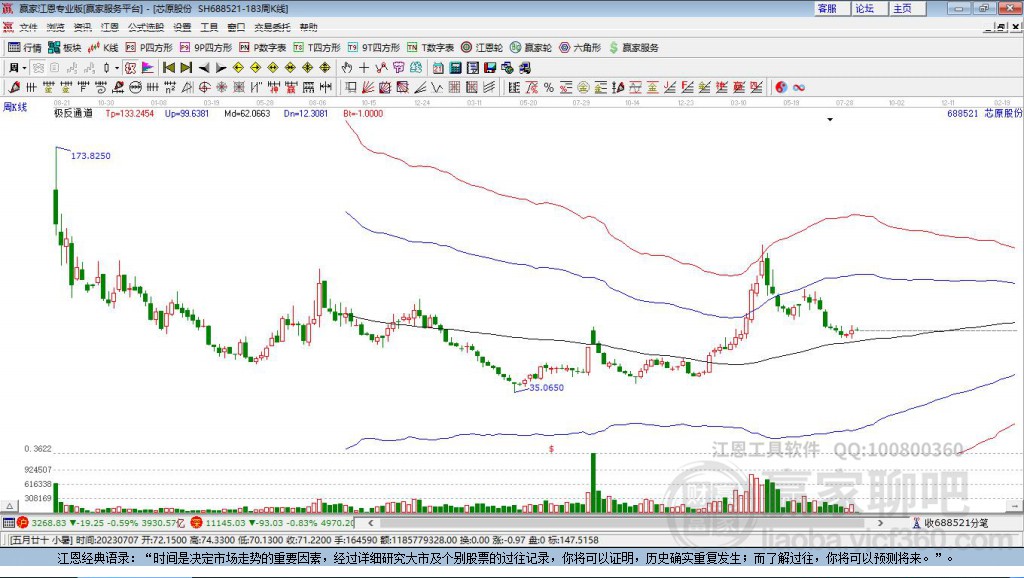This screenshot has height=578, width=1024.
Task: Open the 公式选股 menu
Action: tap(146, 27)
